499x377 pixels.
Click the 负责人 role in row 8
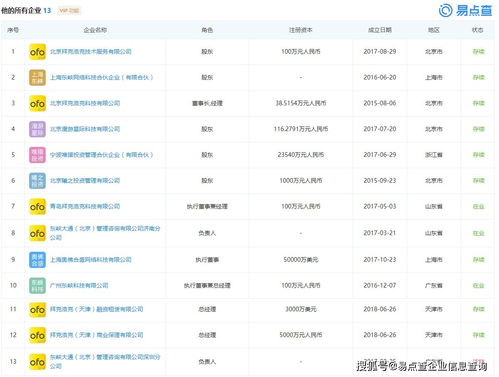point(207,233)
